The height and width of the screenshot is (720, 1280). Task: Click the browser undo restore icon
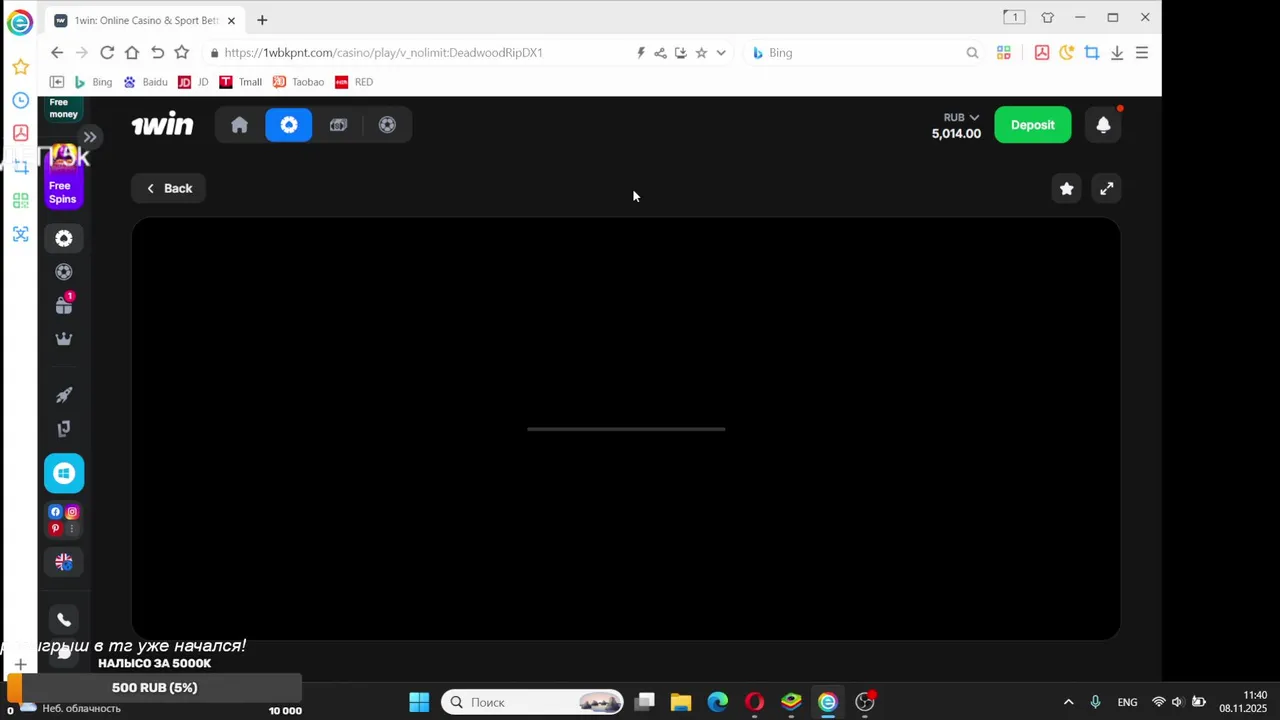(157, 52)
